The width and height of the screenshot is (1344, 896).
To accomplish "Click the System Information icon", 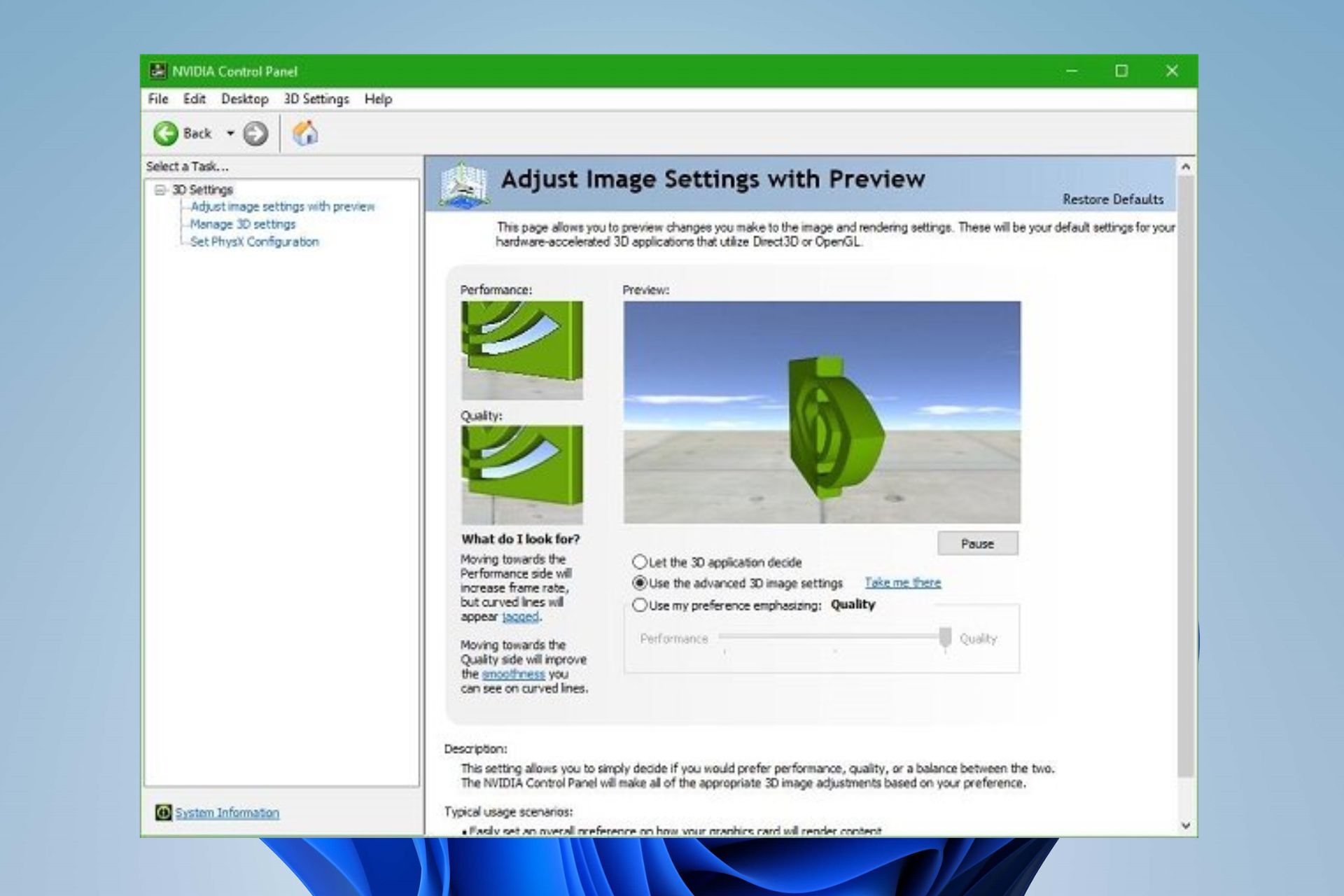I will tap(163, 812).
